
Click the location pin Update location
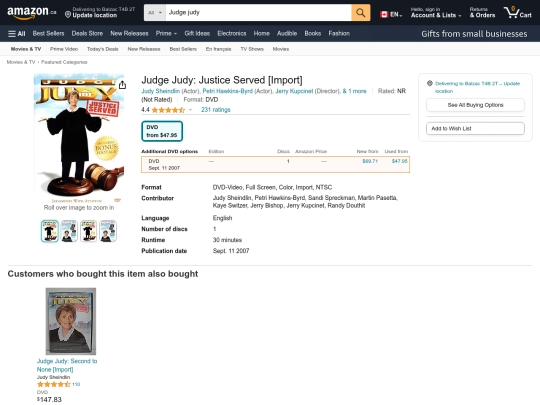pyautogui.click(x=100, y=12)
